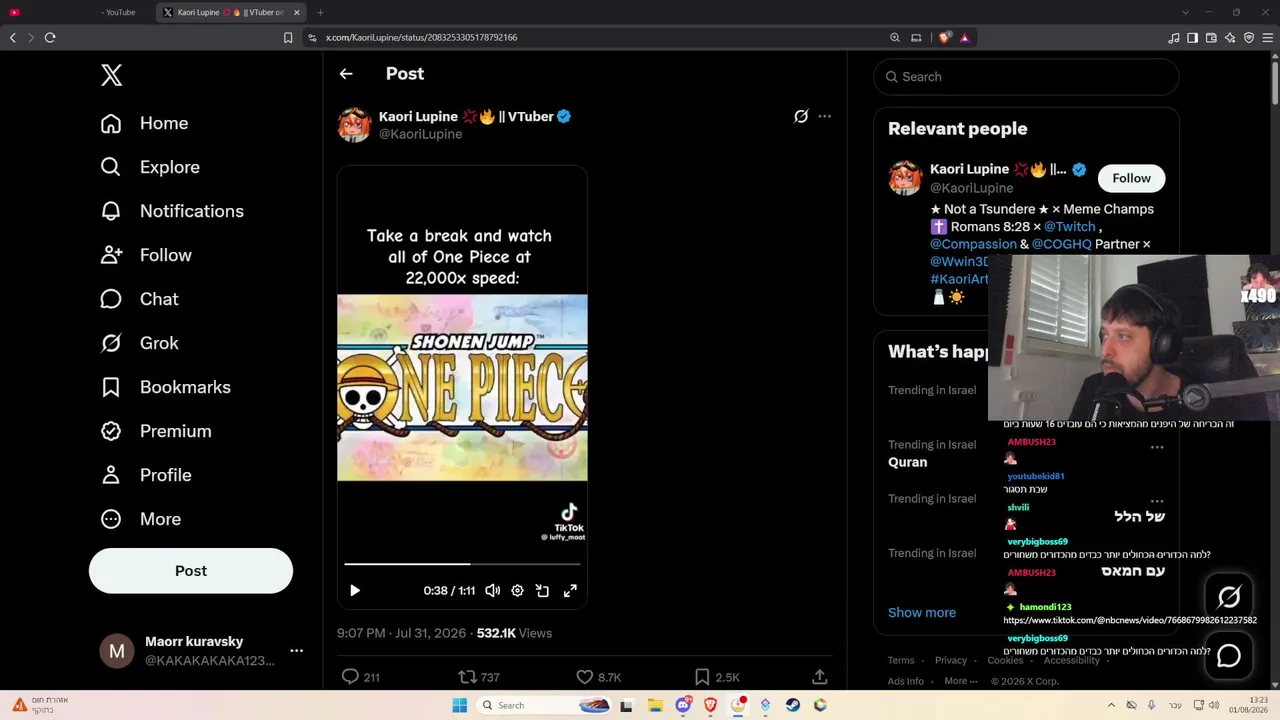Open the Follow page in the sidebar

click(146, 255)
